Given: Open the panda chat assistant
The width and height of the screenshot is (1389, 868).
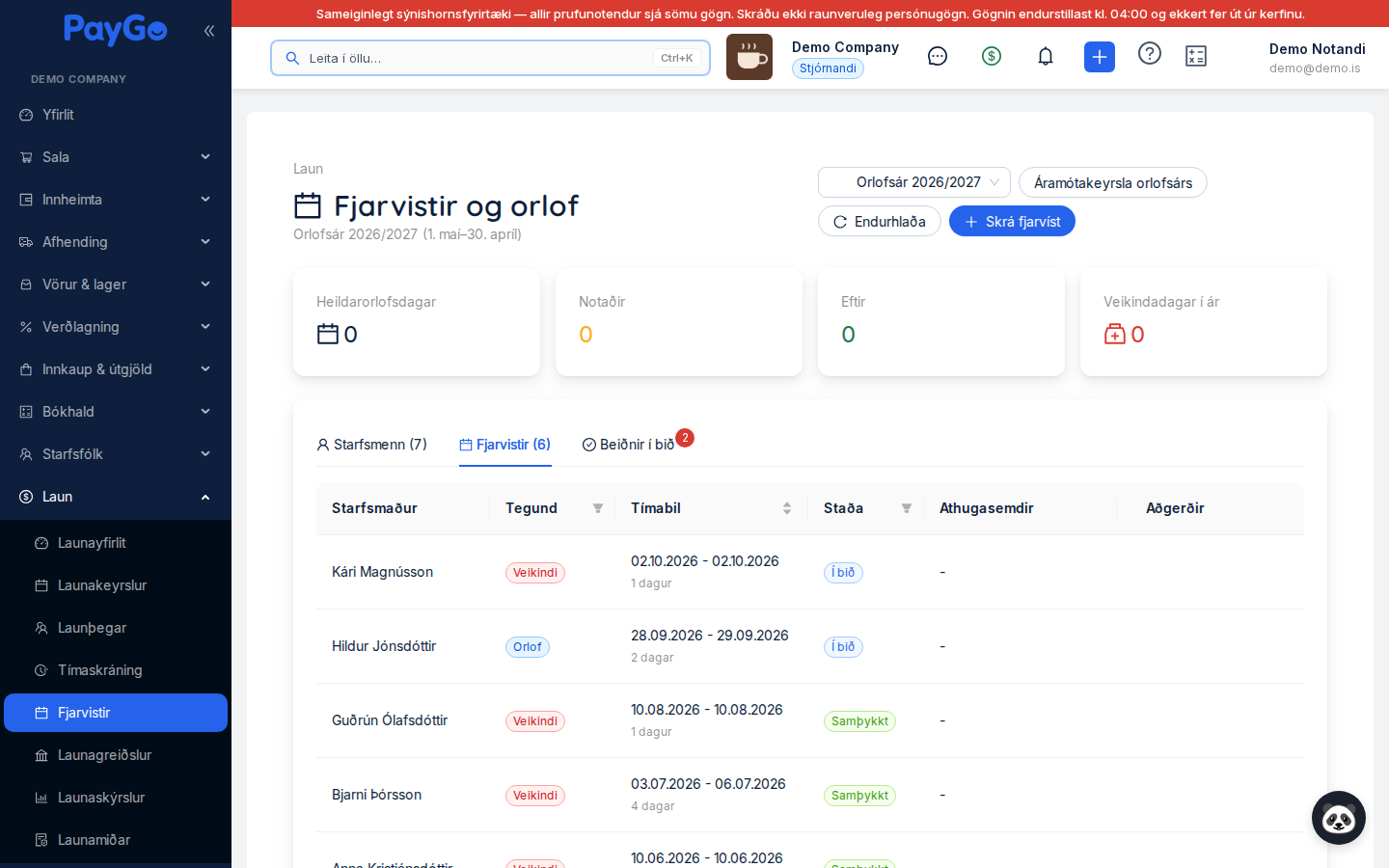Looking at the screenshot, I should coord(1339,818).
